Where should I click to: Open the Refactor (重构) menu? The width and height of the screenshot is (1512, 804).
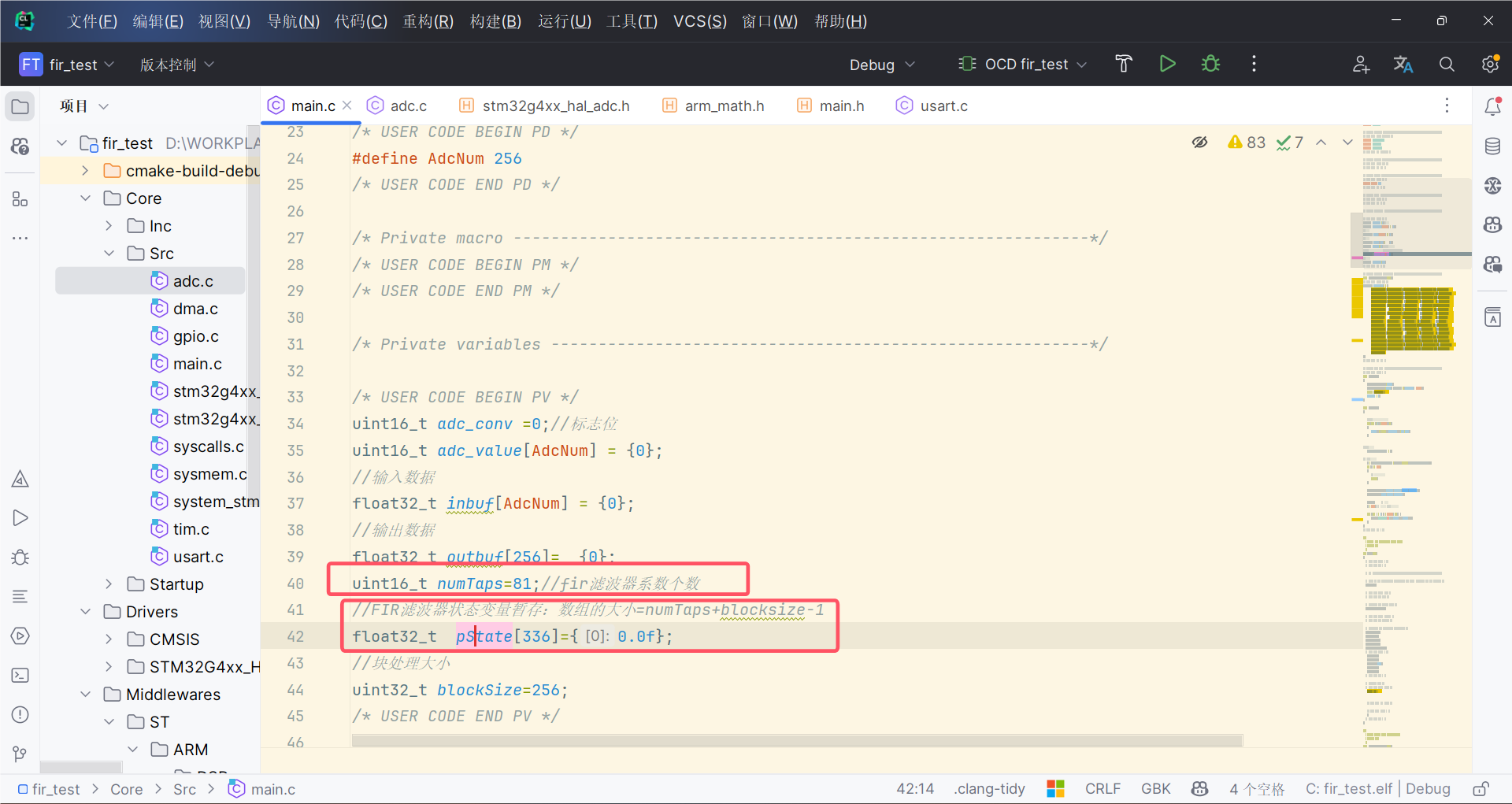[428, 21]
